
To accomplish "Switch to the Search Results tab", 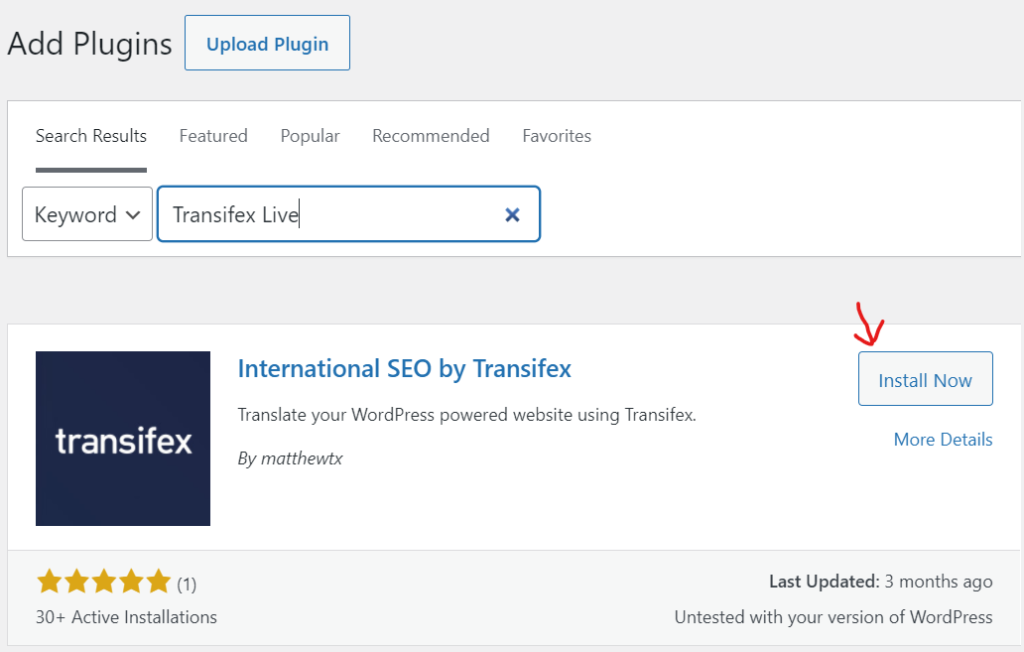I will [x=91, y=136].
